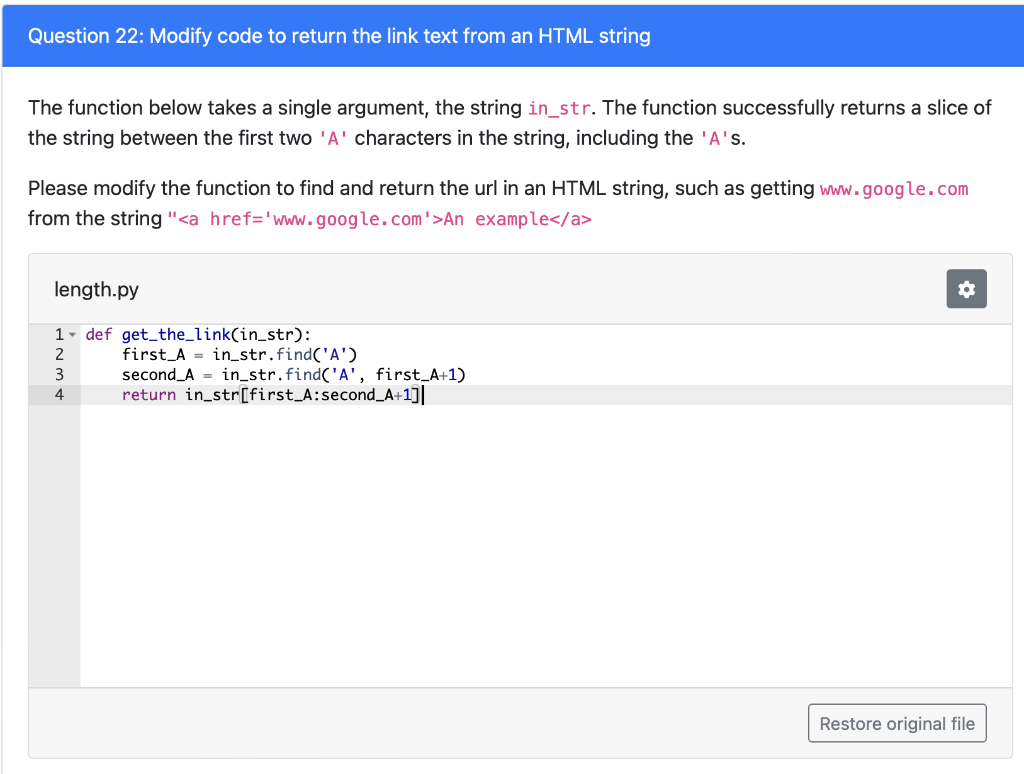Select the highlighted www.google.com text
Screen dimensions: 1024x774
[893, 190]
